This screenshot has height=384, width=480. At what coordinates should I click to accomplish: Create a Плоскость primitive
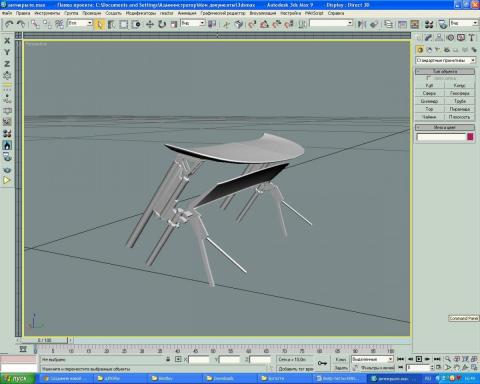(x=460, y=117)
